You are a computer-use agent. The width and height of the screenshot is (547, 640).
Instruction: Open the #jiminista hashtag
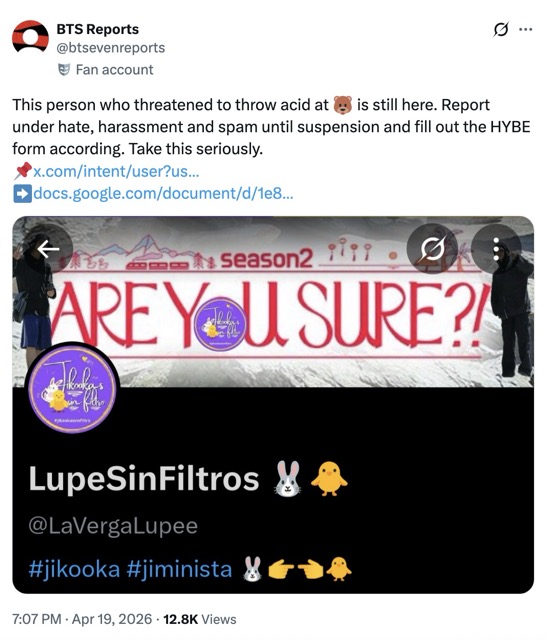[x=179, y=569]
